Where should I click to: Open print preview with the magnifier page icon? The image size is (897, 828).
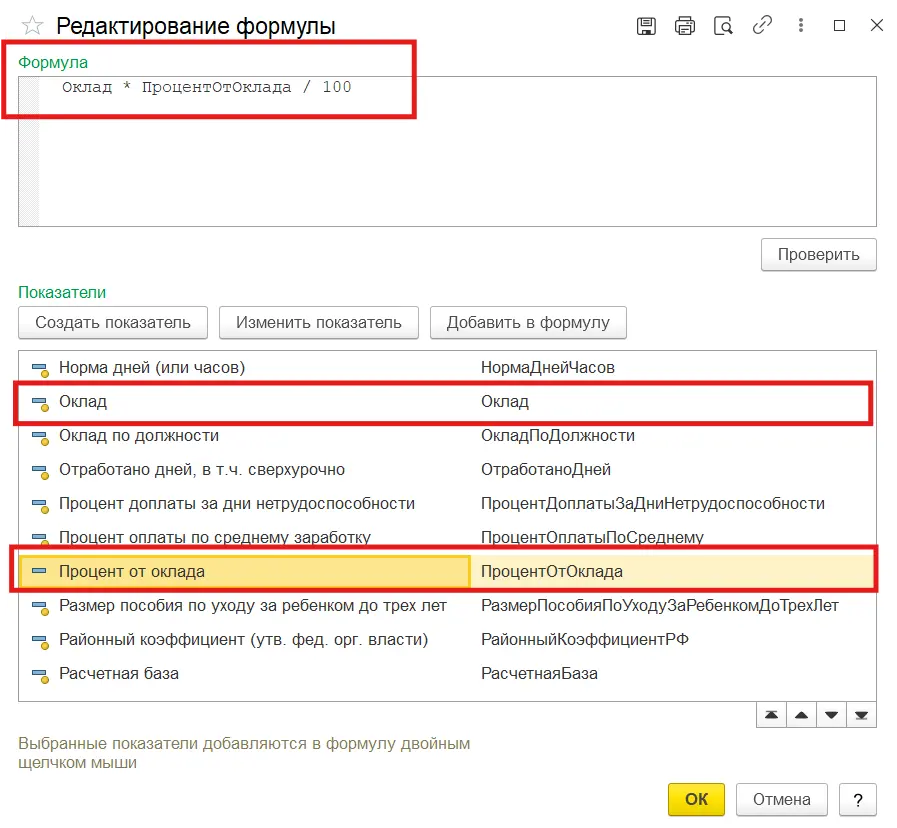(723, 26)
